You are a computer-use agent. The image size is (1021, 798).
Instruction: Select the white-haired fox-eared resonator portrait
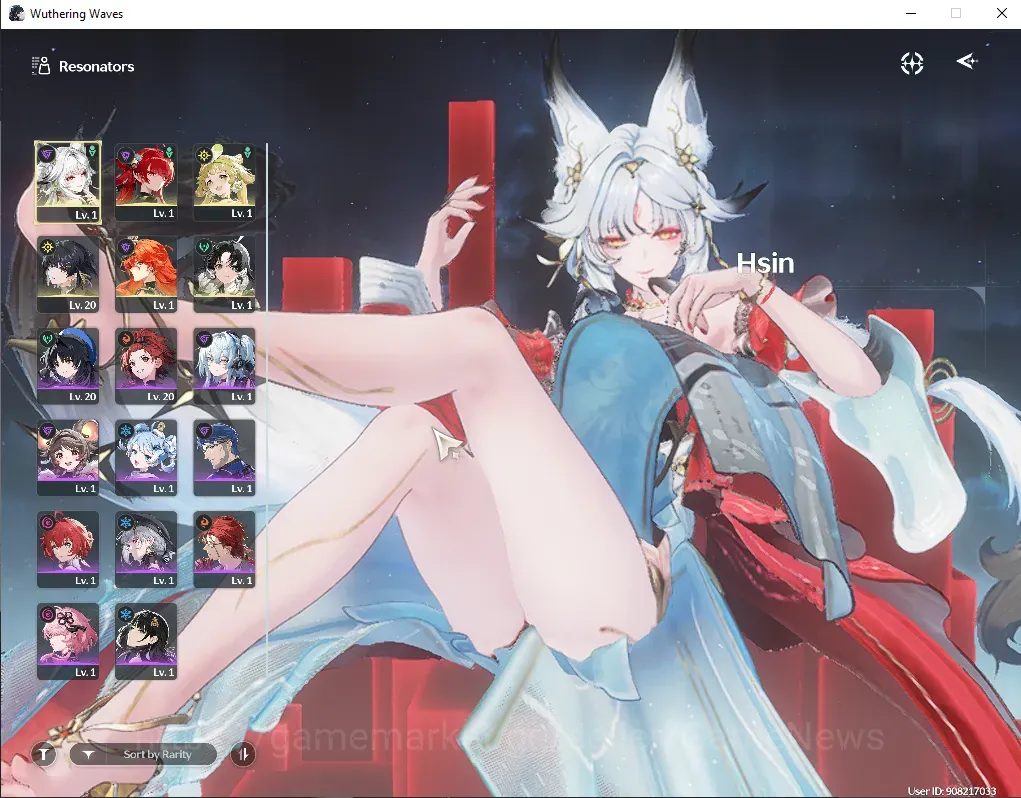click(68, 182)
